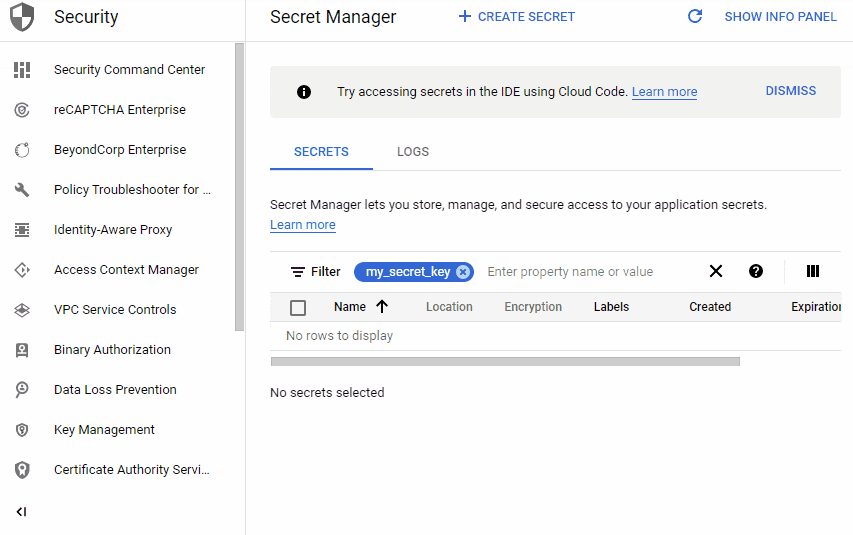Click the Encryption column header
853x535 pixels.
(x=533, y=307)
